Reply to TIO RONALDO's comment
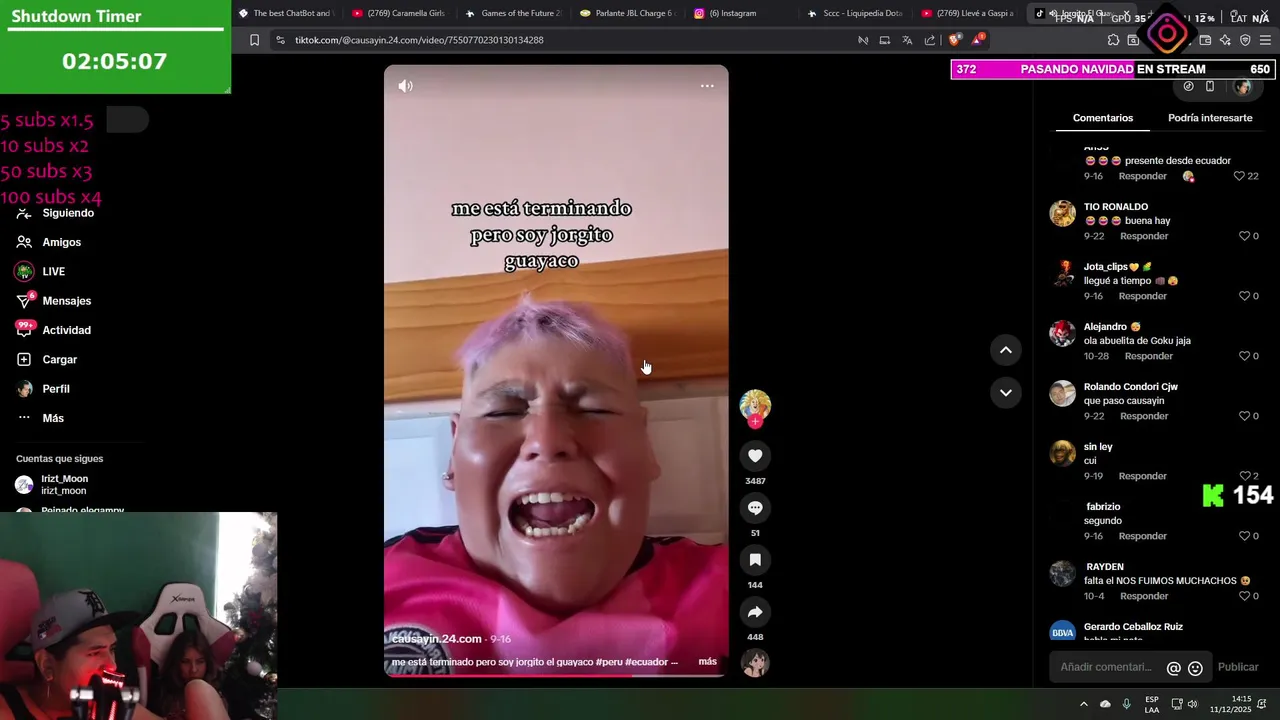 click(x=1144, y=236)
